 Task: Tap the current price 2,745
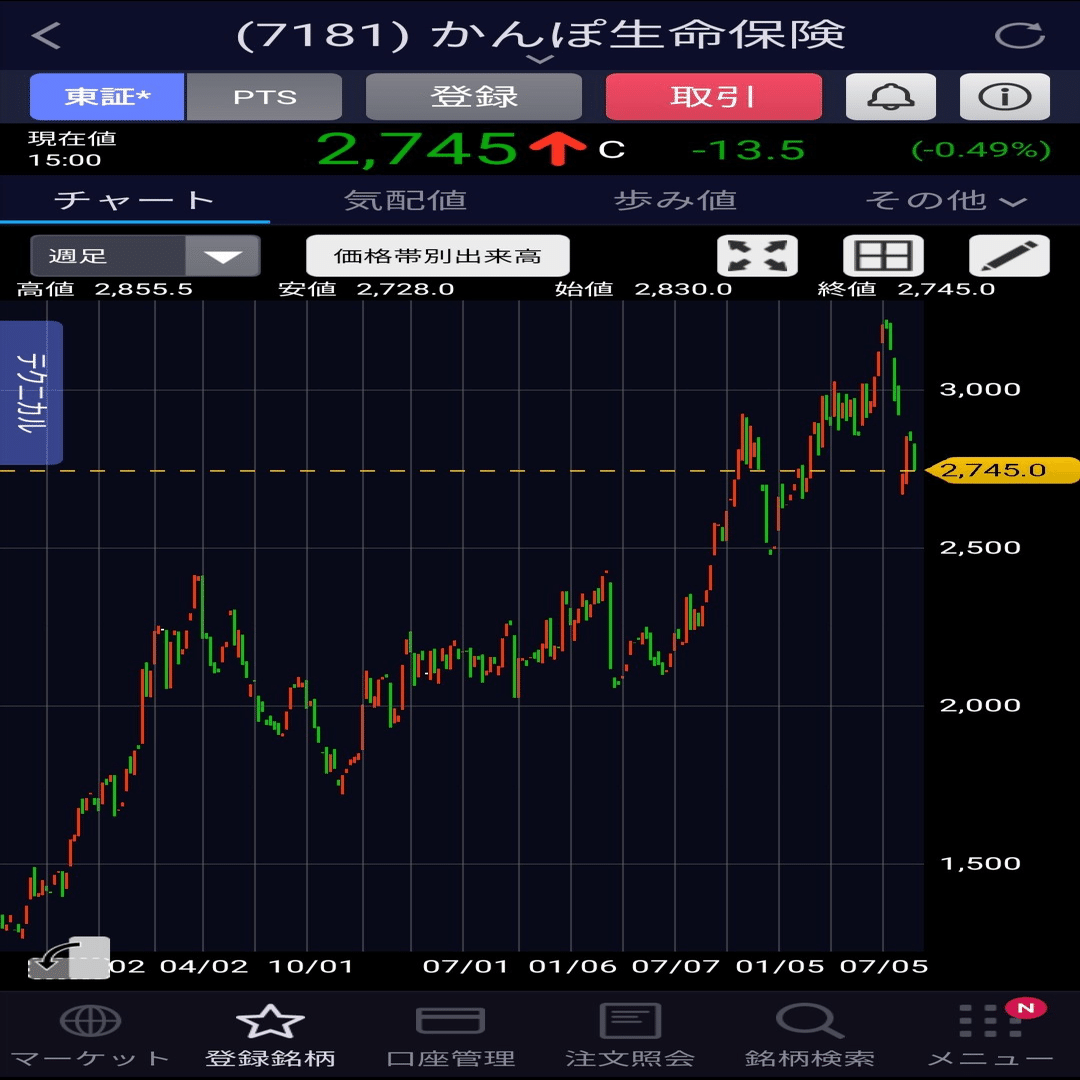(x=416, y=149)
